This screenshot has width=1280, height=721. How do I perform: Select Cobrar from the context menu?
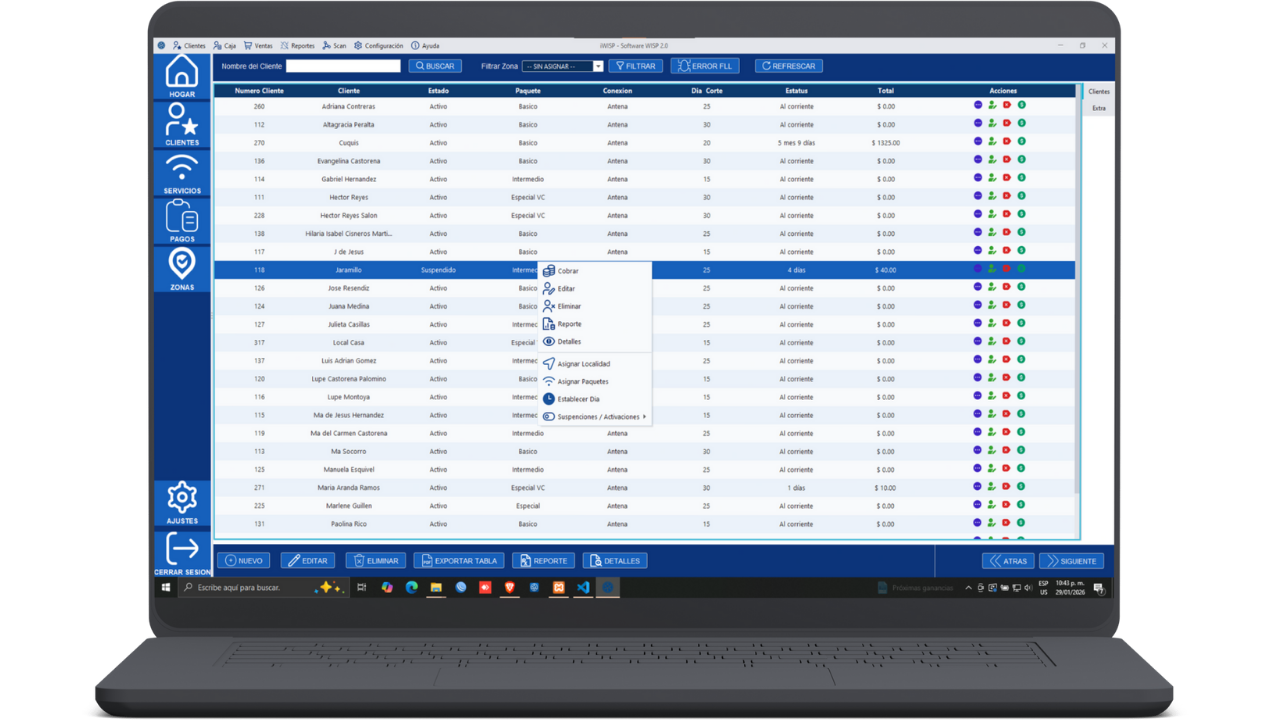click(x=567, y=271)
